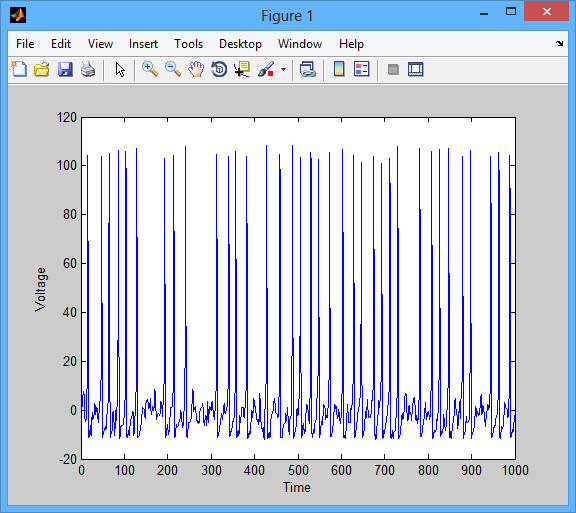This screenshot has height=513, width=576.
Task: Expand the Brush color dropdown arrow
Action: (x=283, y=69)
